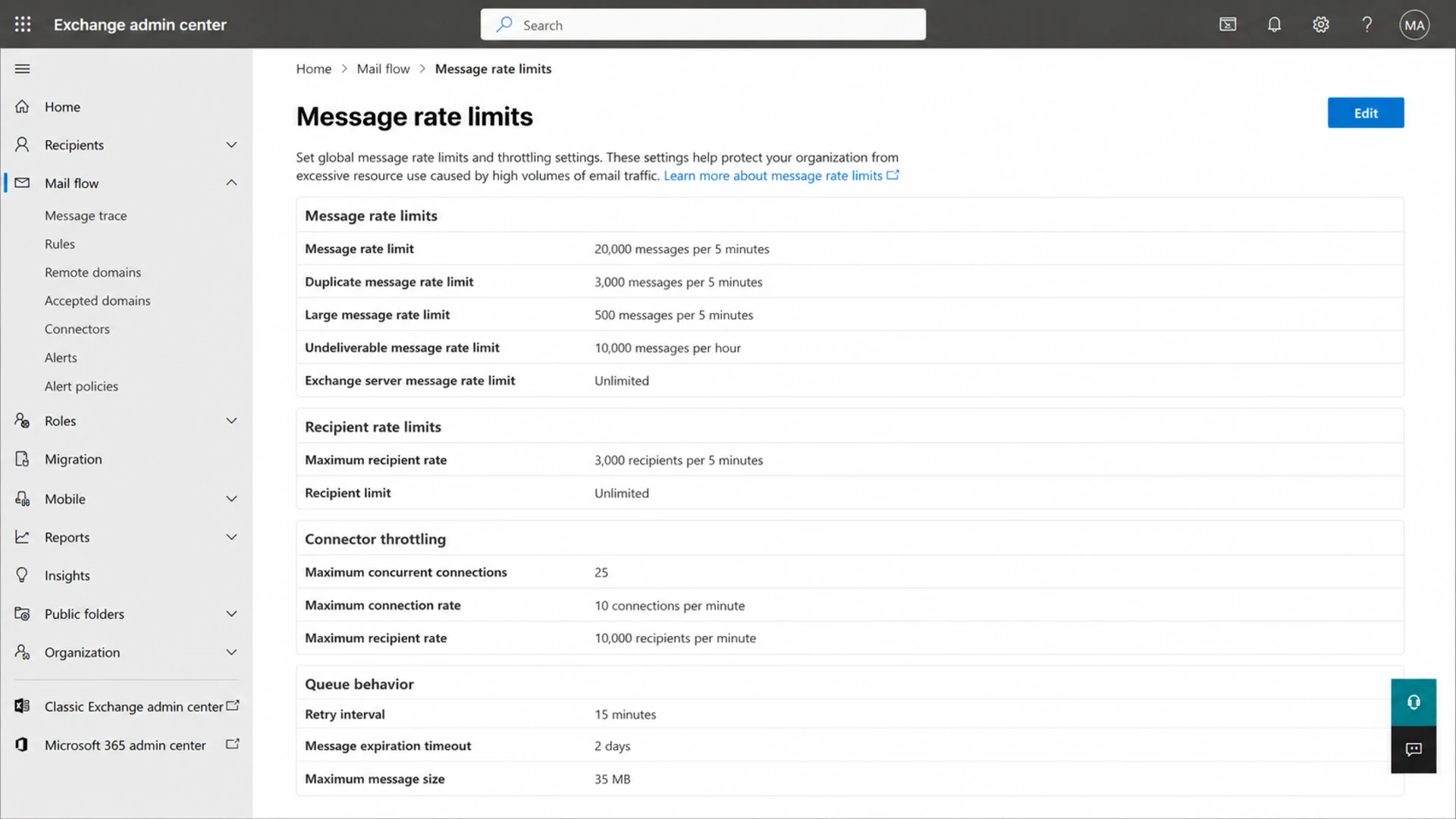Screen dimensions: 1456x819
Task: Click the '10,000 recipients per minute' value
Action: (675, 638)
